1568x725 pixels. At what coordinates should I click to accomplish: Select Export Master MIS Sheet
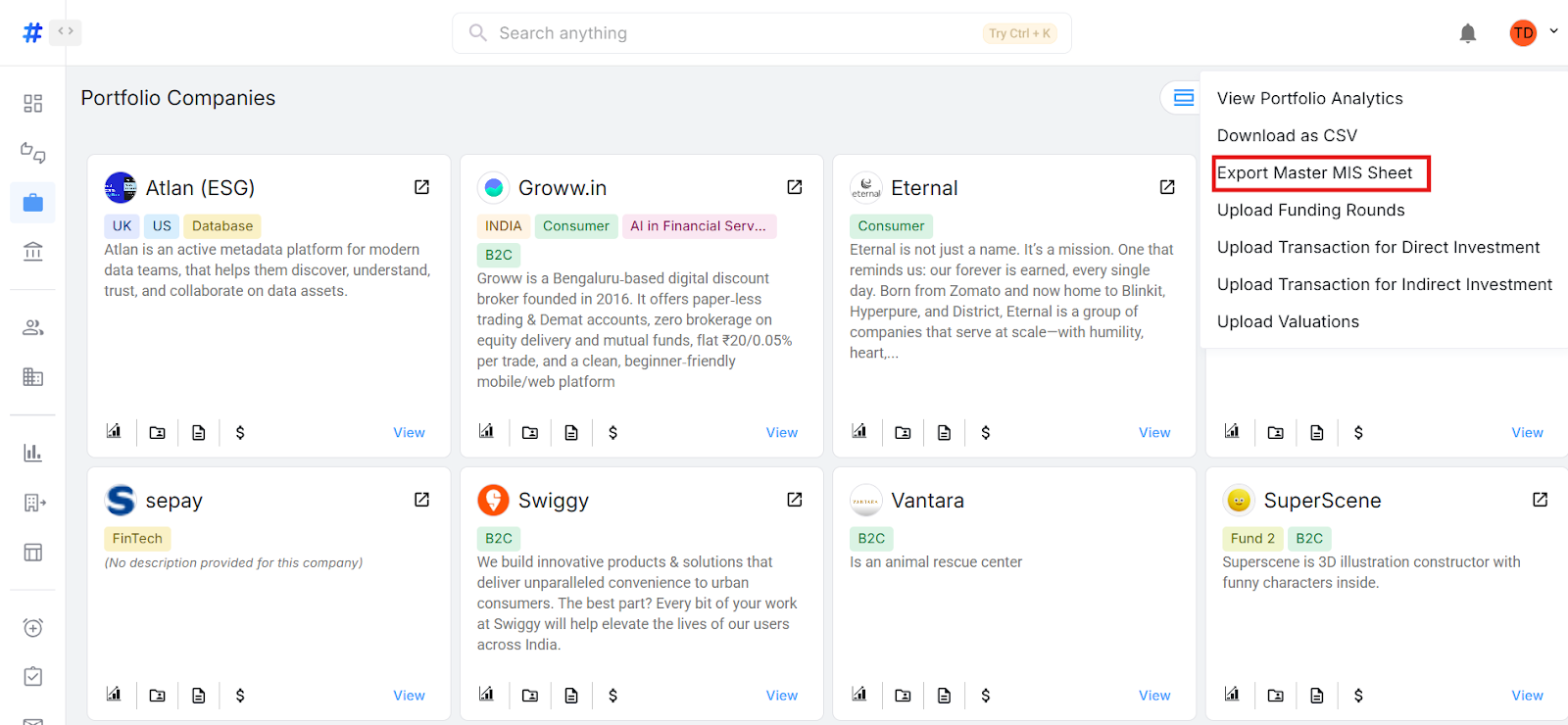tap(1314, 173)
